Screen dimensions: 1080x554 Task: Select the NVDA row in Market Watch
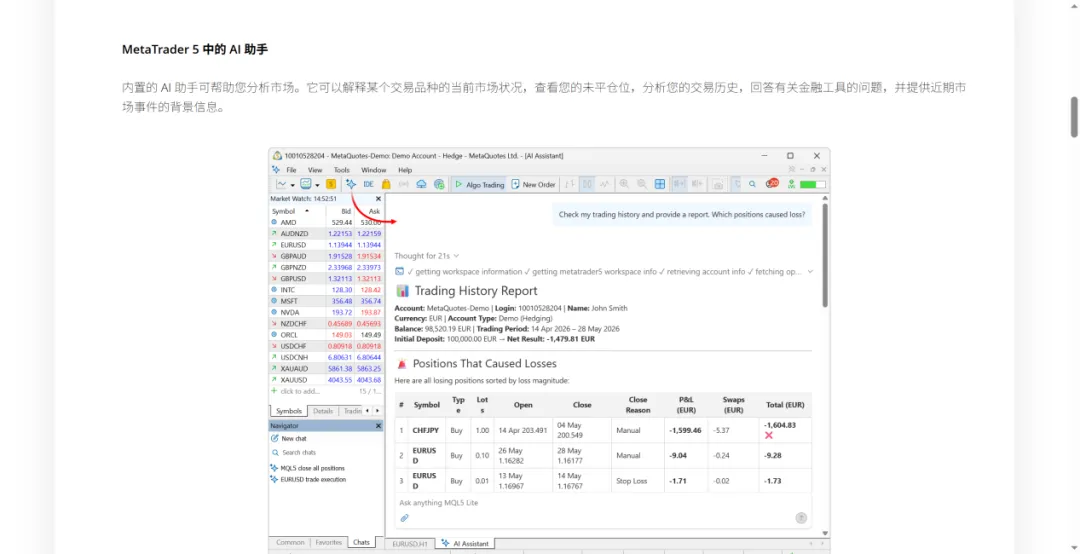(326, 312)
